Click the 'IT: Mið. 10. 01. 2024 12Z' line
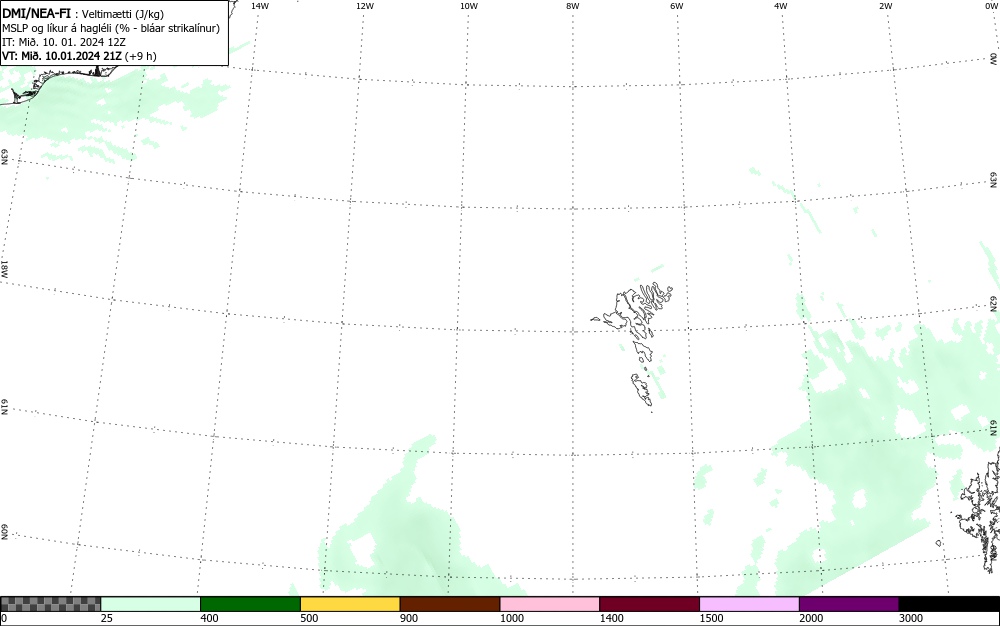Viewport: 1000px width, 626px height. 64,42
